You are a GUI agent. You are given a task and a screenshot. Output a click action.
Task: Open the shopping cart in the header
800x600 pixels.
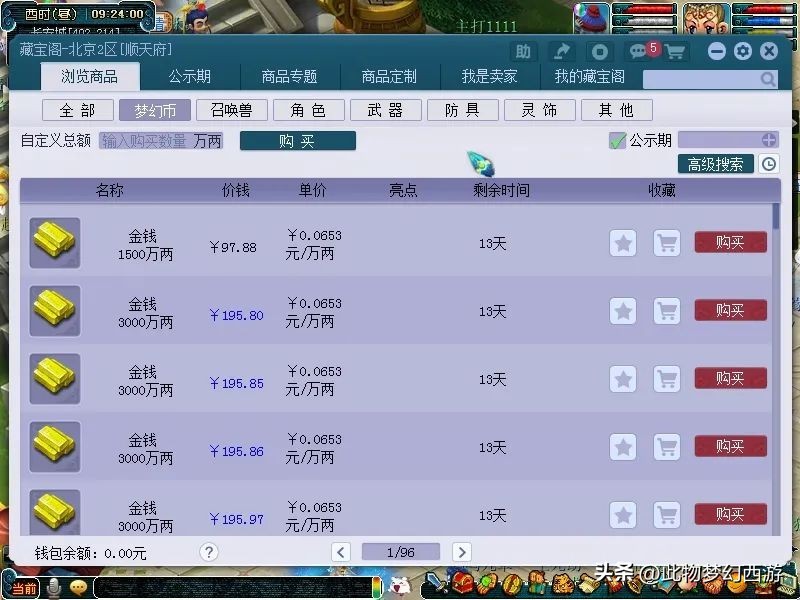tap(675, 52)
